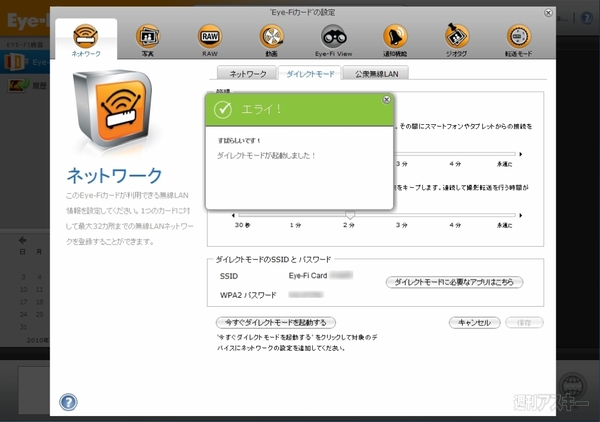Open the 動画 settings icon
This screenshot has width=600, height=422.
(x=271, y=40)
